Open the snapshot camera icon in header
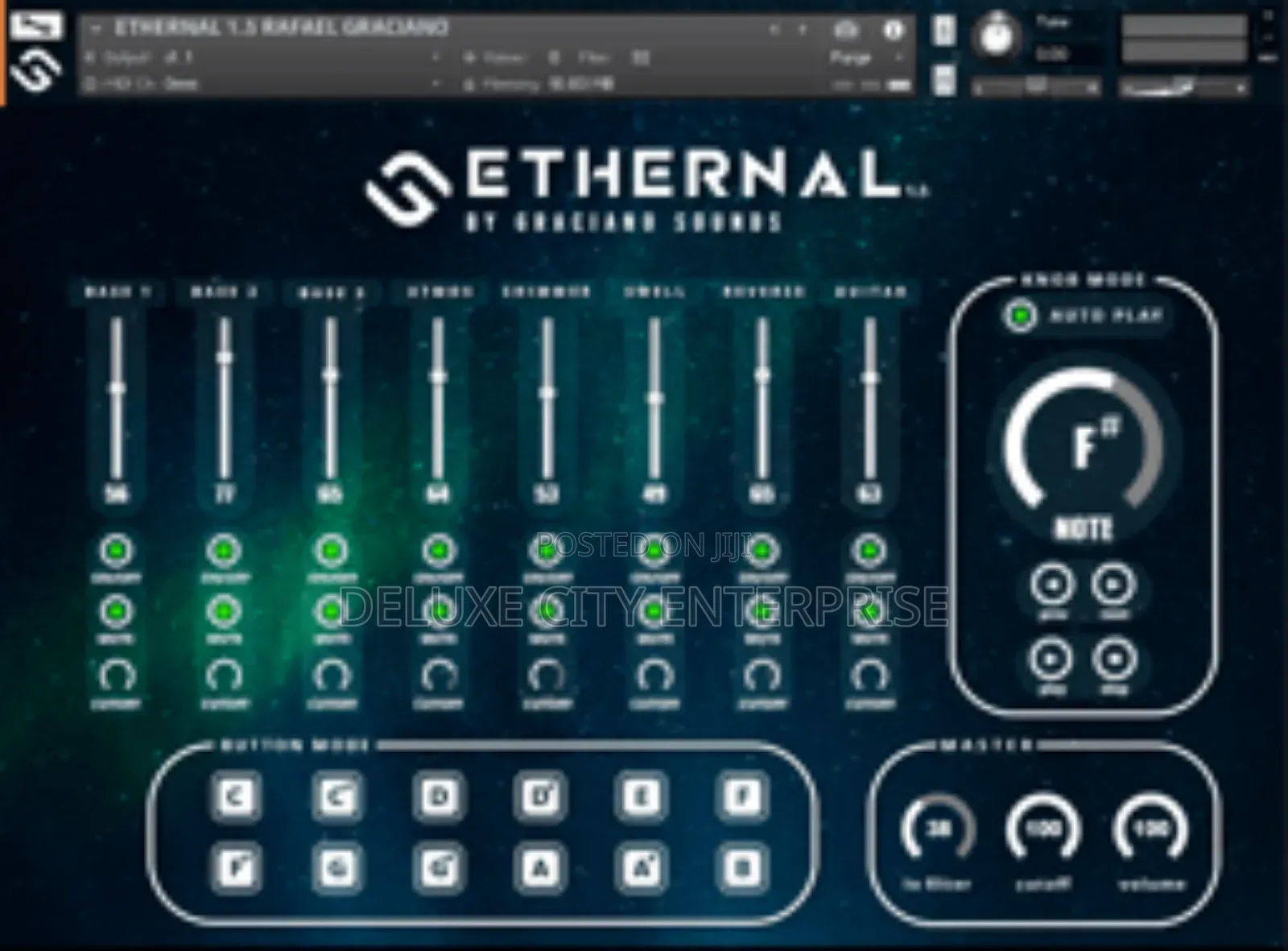The width and height of the screenshot is (1288, 951). (846, 31)
